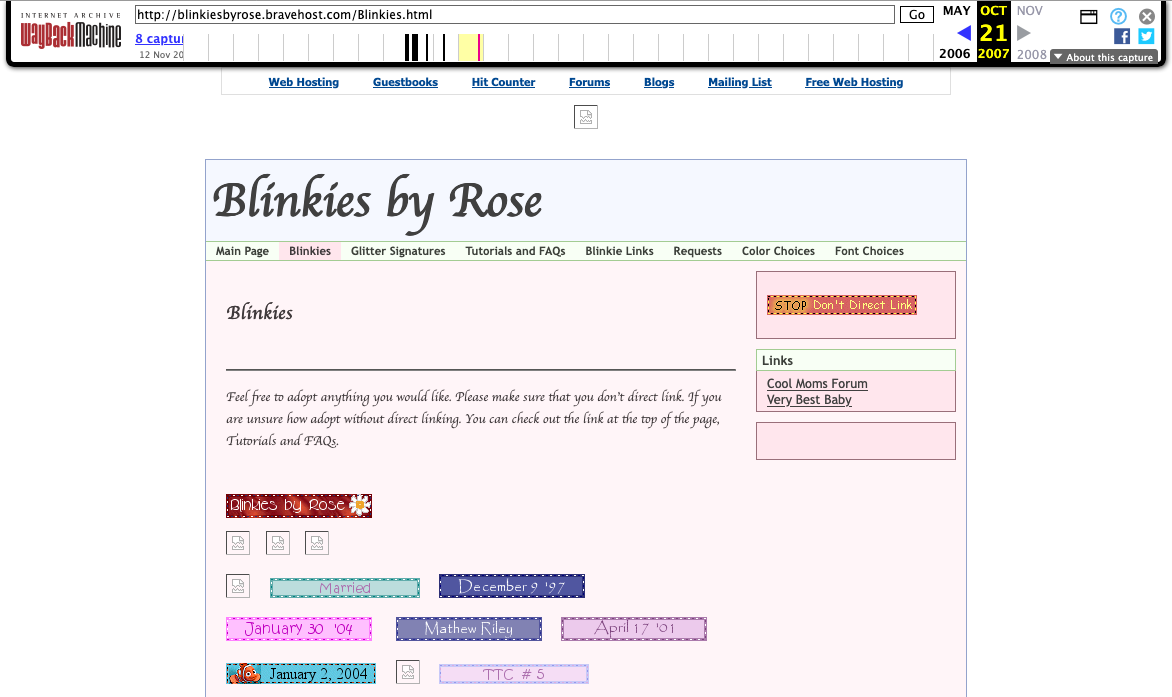This screenshot has height=697, width=1172.
Task: Open Cool Moms Forum link
Action: [817, 384]
